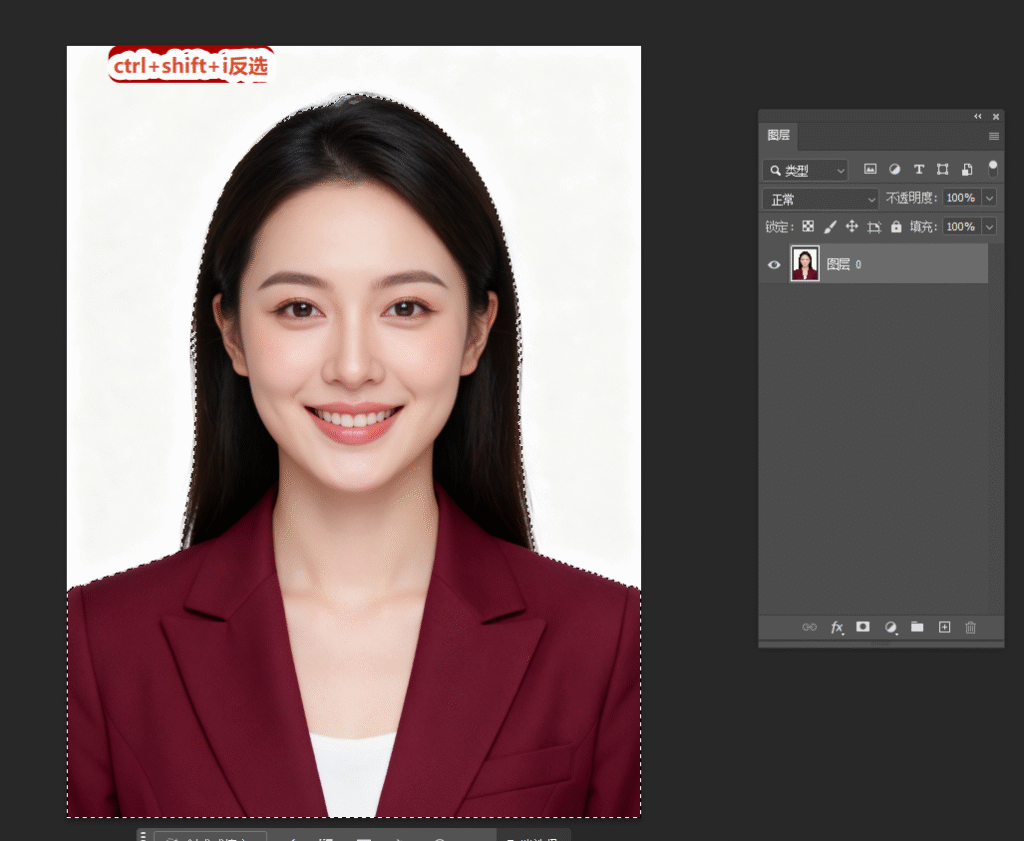Lock image pixels with brush icon
The image size is (1024, 841).
click(829, 227)
